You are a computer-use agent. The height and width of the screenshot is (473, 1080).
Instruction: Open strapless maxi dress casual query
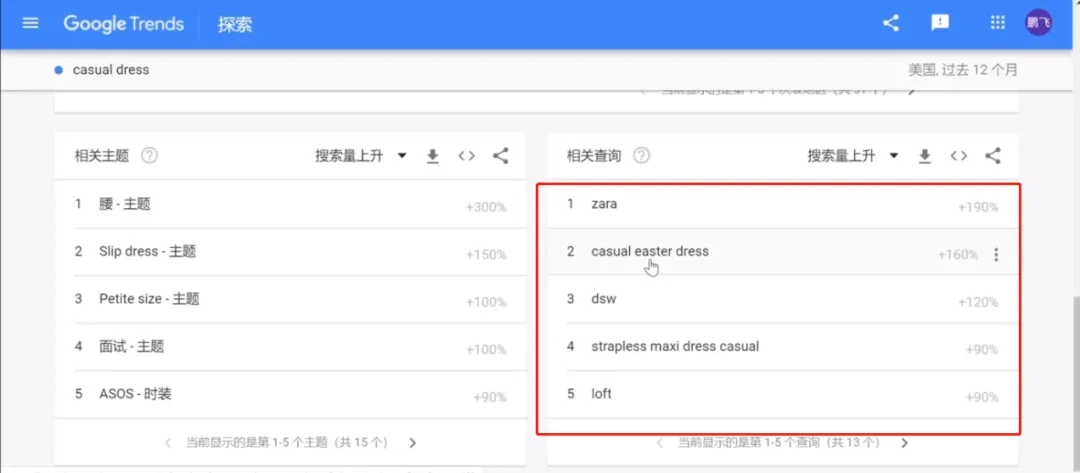click(x=782, y=347)
